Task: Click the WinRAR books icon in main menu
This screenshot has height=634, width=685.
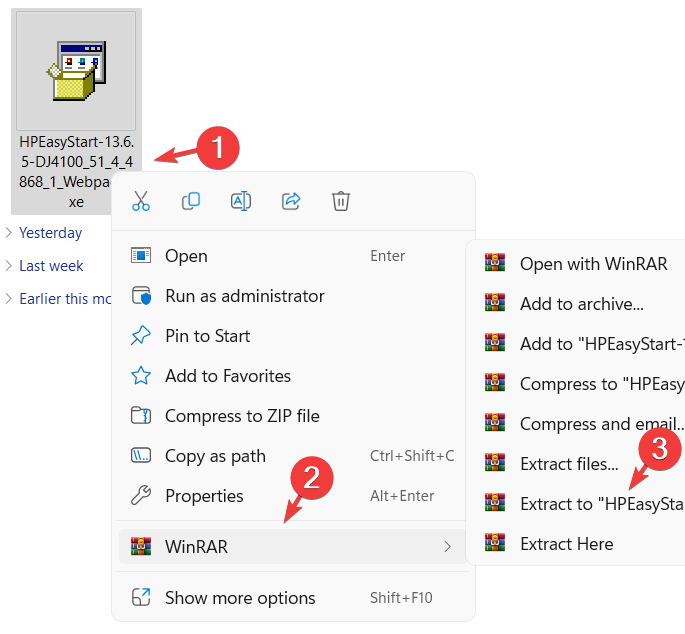Action: [141, 546]
